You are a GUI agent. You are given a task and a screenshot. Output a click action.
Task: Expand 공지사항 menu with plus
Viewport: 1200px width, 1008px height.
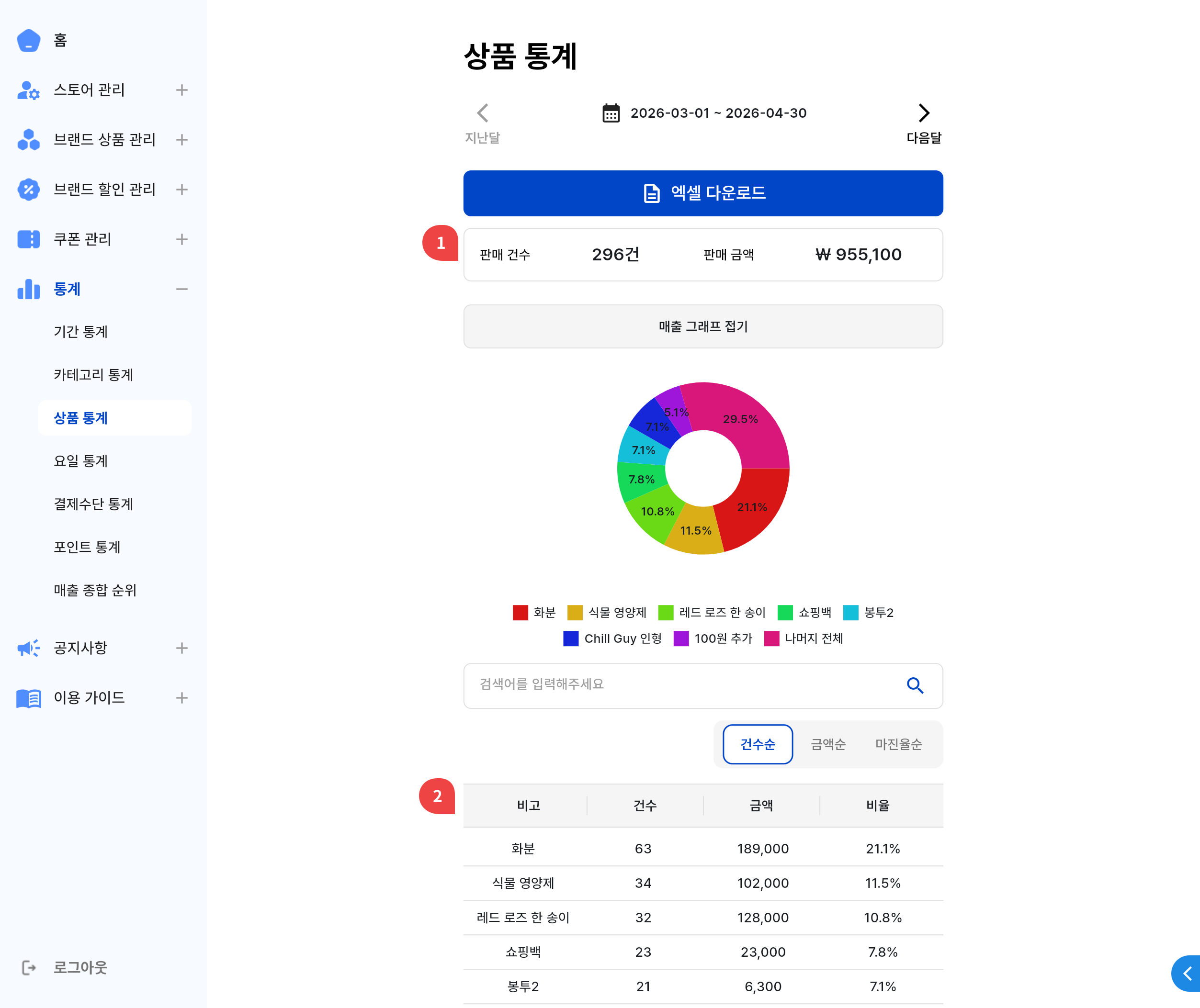tap(182, 648)
